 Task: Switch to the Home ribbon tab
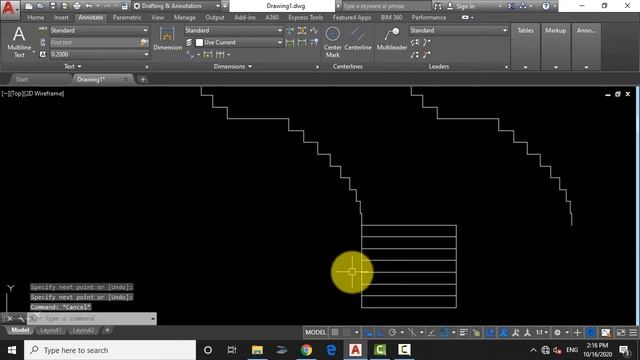coord(36,18)
